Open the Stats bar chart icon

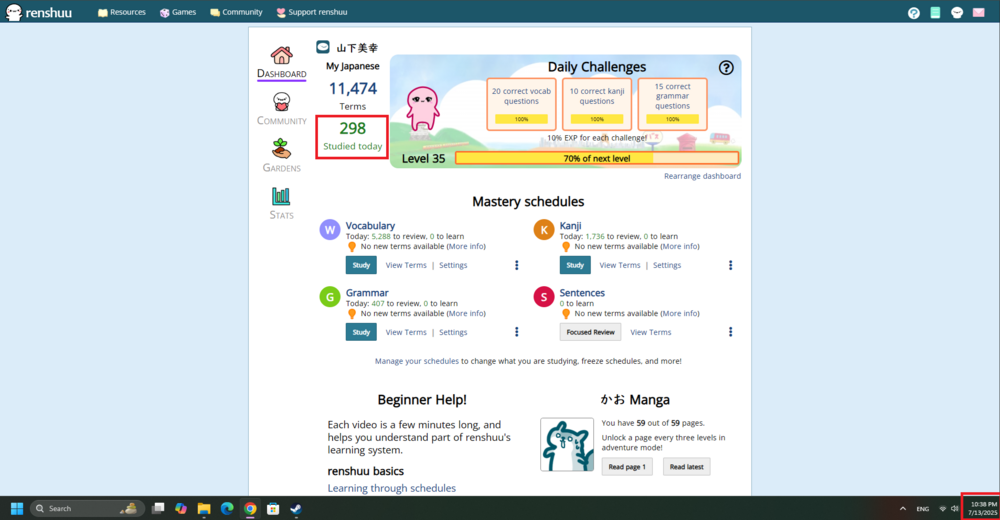pos(281,196)
